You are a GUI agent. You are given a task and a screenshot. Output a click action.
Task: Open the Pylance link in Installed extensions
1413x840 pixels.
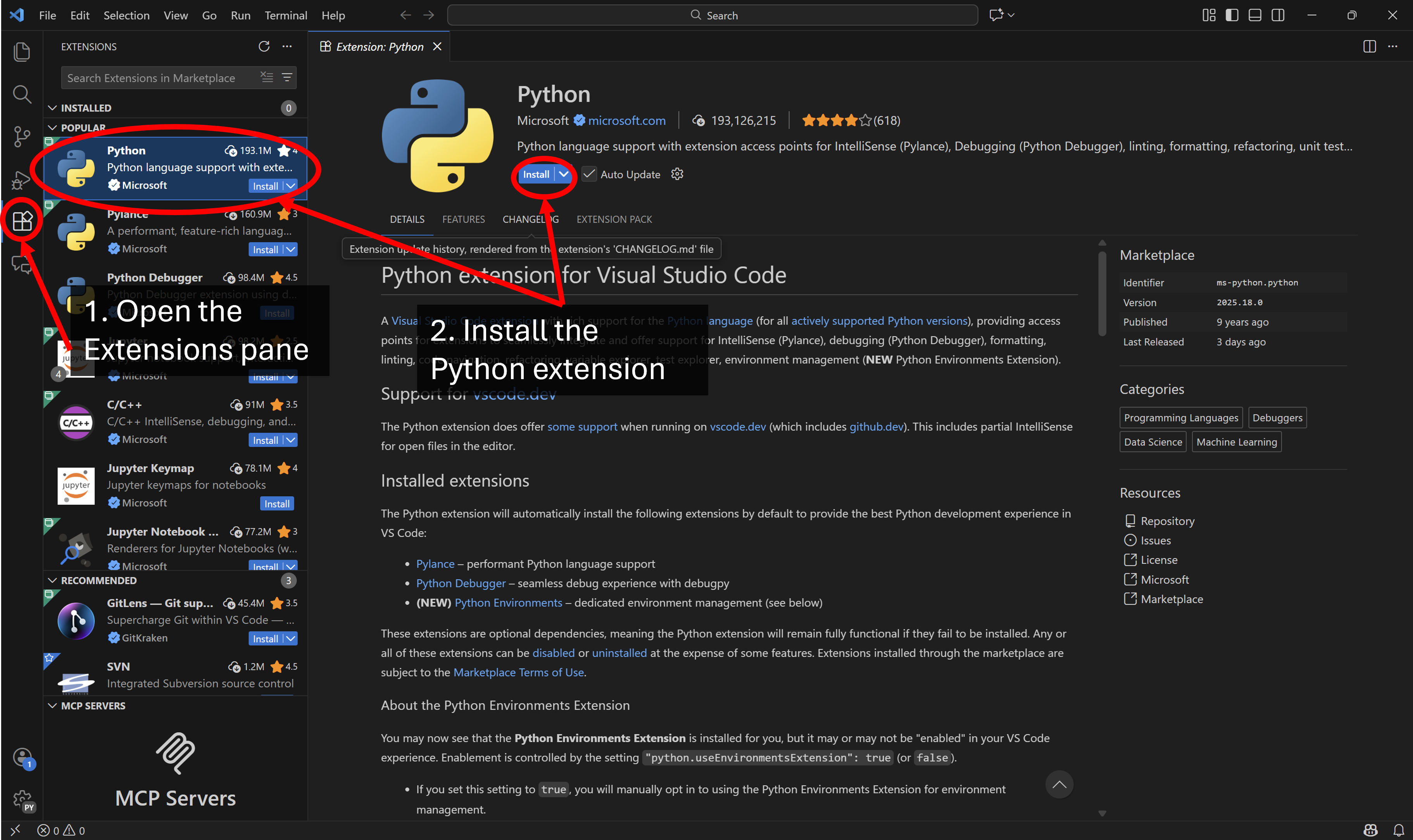[435, 564]
